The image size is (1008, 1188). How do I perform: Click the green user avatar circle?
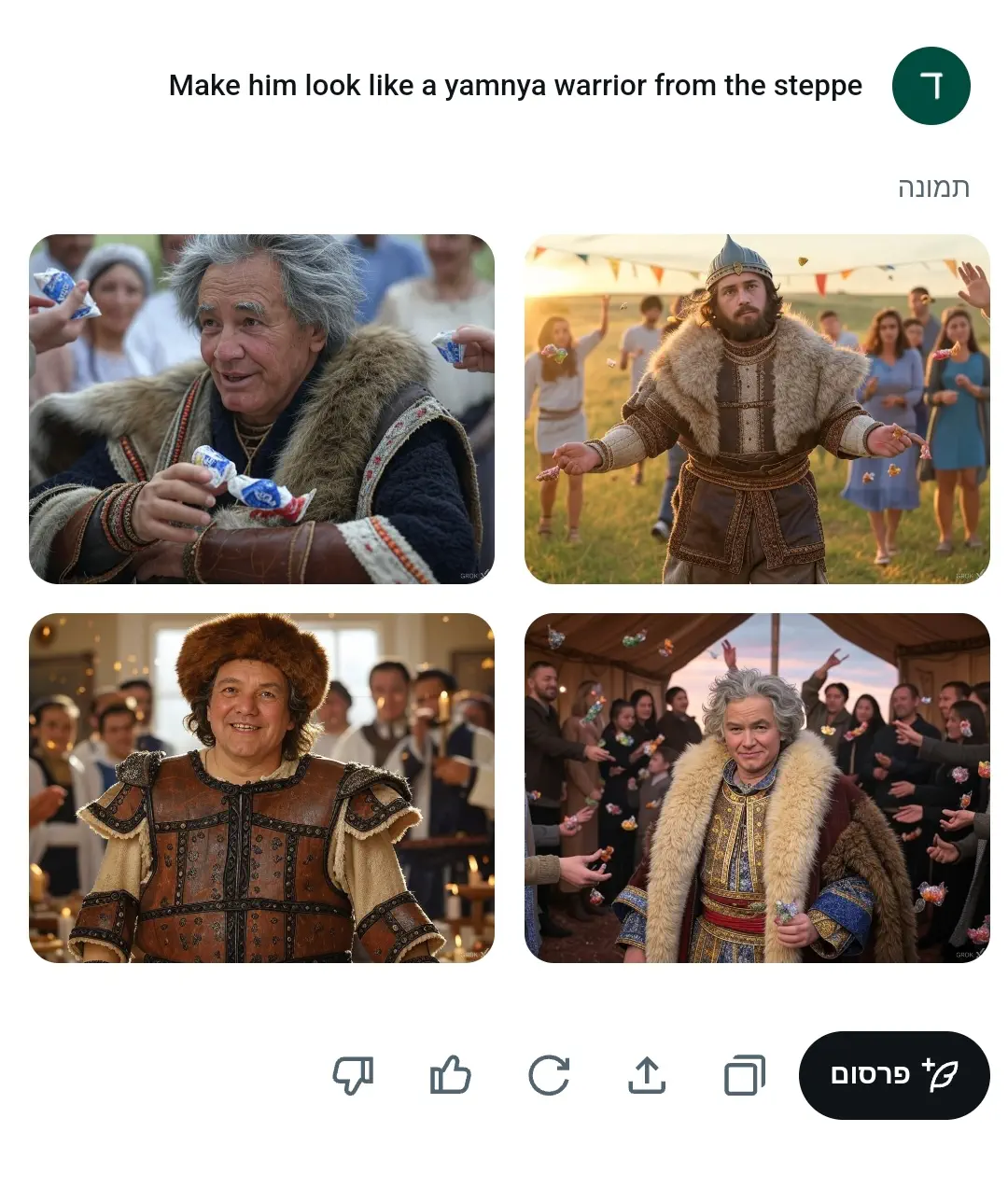click(x=931, y=86)
